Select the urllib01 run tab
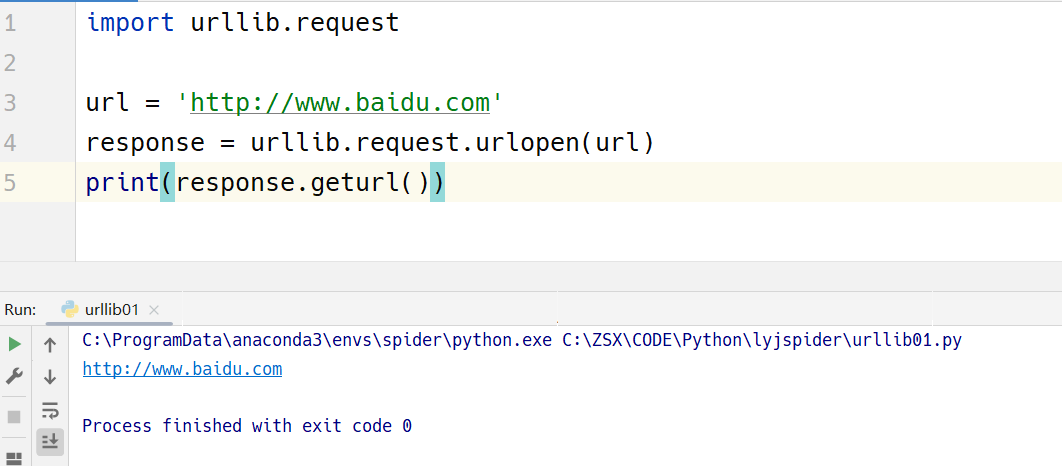This screenshot has width=1062, height=466. (x=112, y=310)
